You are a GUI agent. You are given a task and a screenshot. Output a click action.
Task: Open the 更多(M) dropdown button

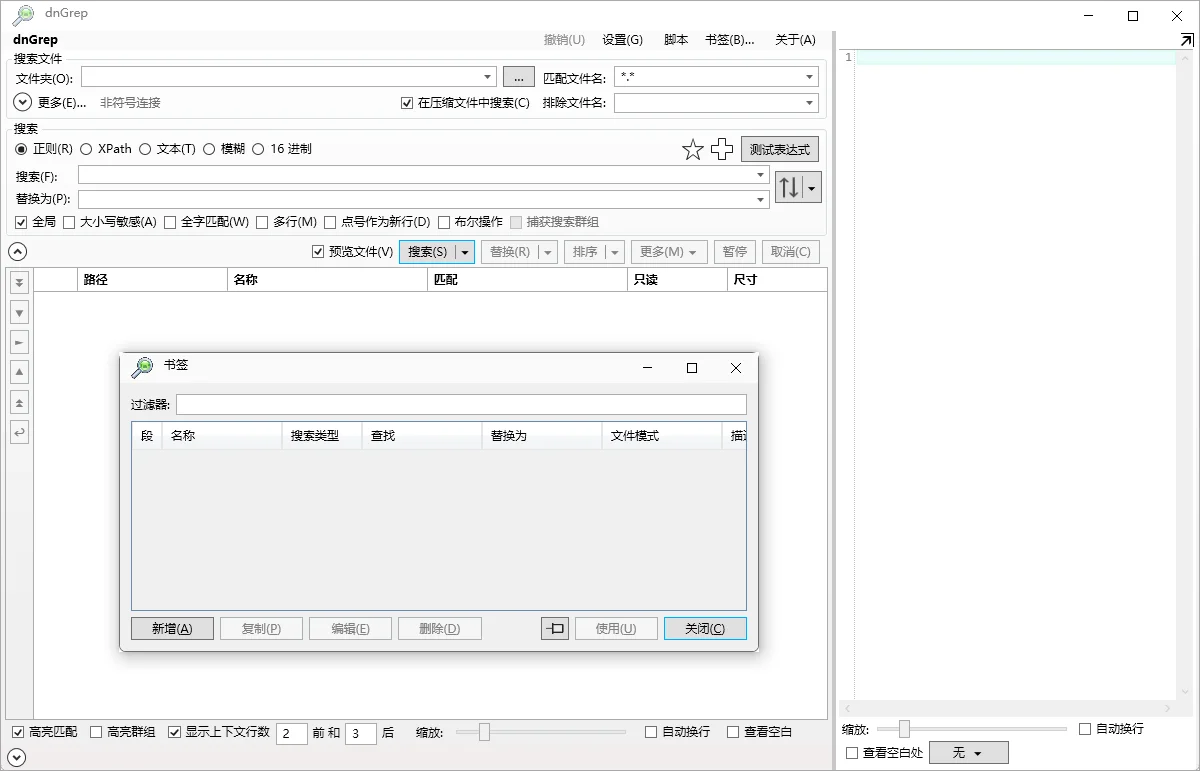(669, 252)
